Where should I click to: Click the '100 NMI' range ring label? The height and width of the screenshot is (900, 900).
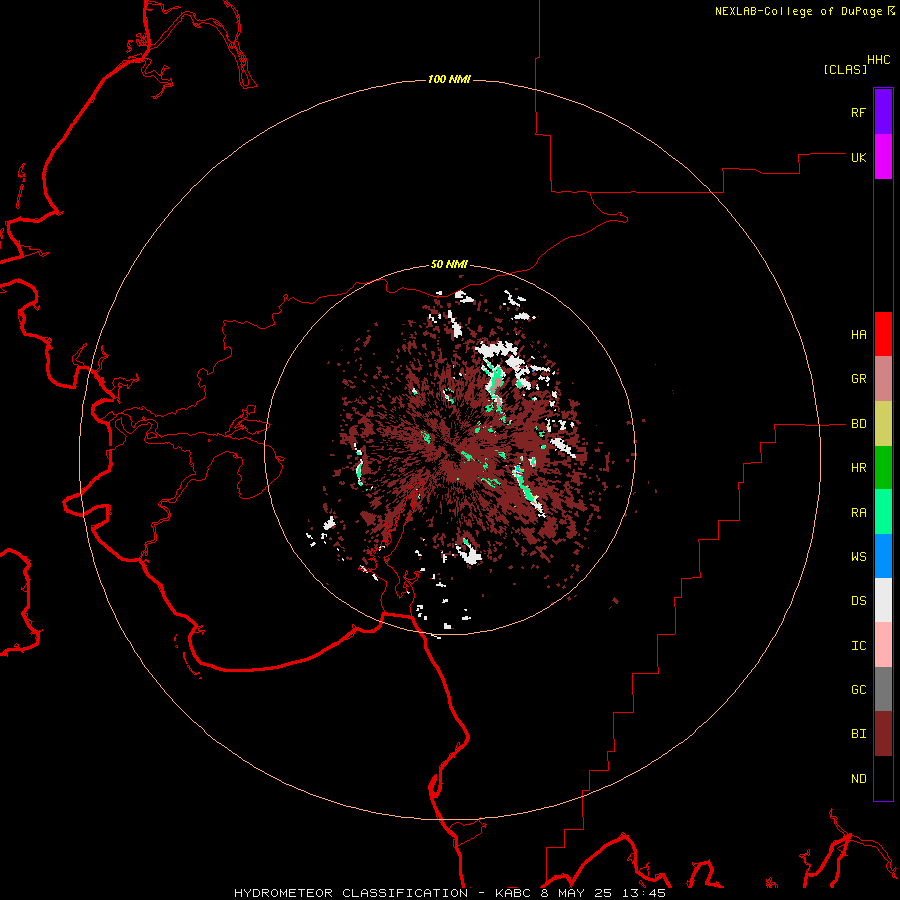[x=449, y=79]
